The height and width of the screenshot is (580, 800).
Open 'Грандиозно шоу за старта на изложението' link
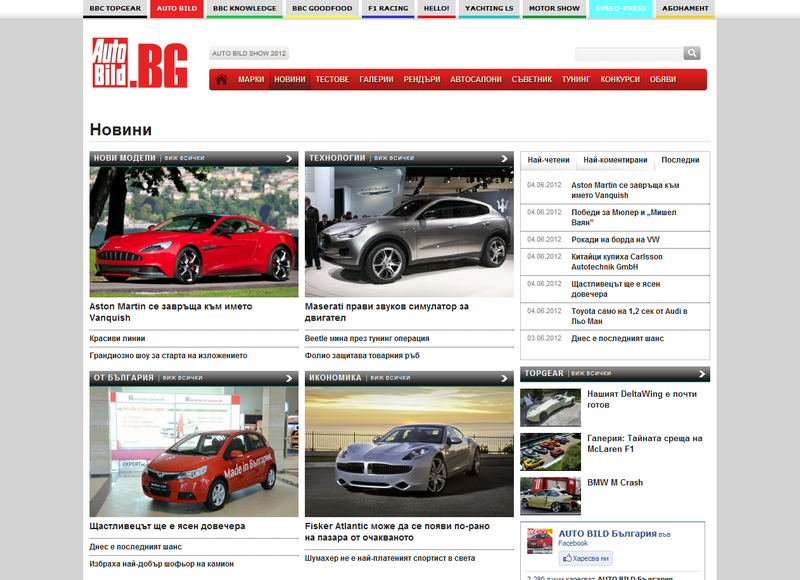pyautogui.click(x=168, y=356)
